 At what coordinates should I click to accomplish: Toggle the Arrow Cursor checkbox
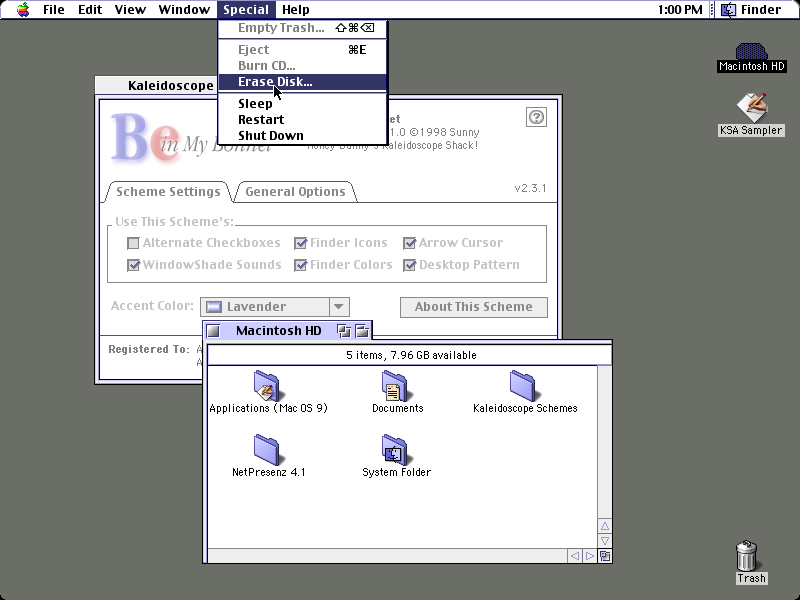[410, 243]
